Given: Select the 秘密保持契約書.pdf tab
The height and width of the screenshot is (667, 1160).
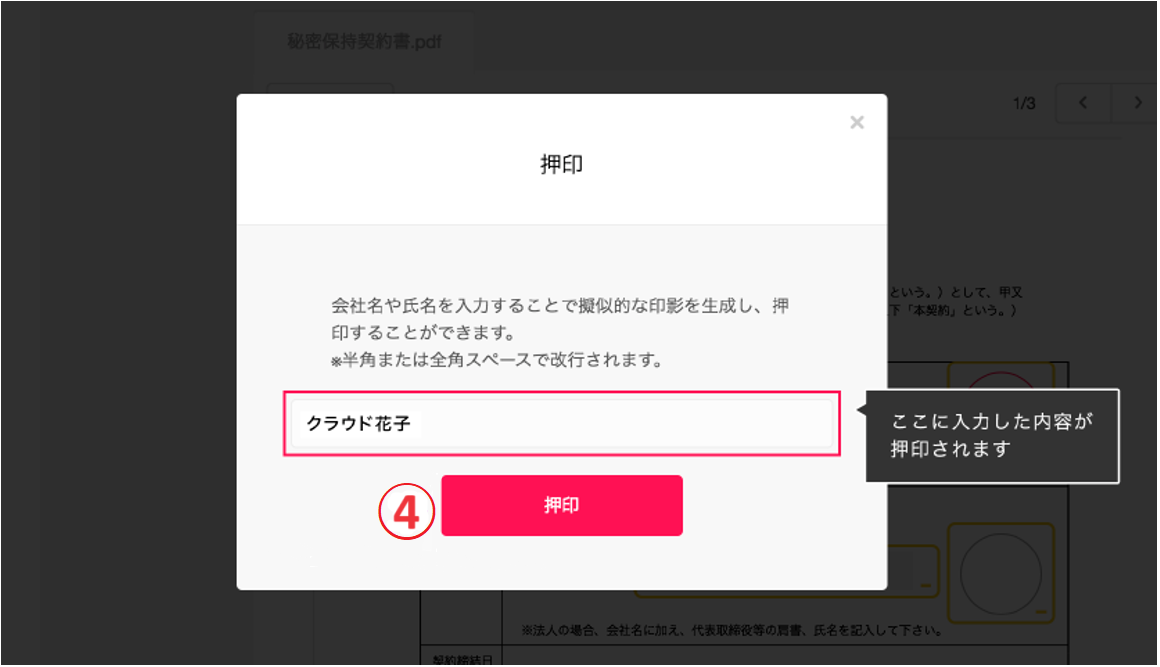Looking at the screenshot, I should pyautogui.click(x=364, y=41).
